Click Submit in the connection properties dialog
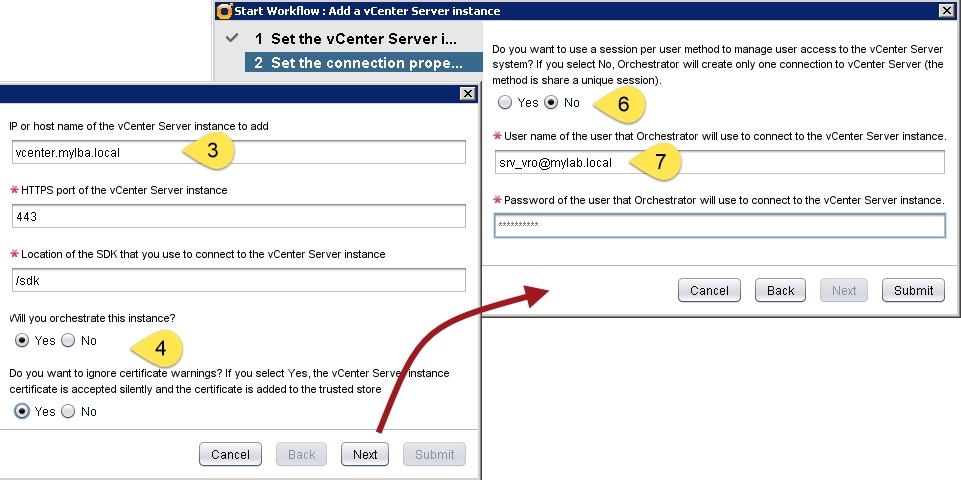 point(913,291)
